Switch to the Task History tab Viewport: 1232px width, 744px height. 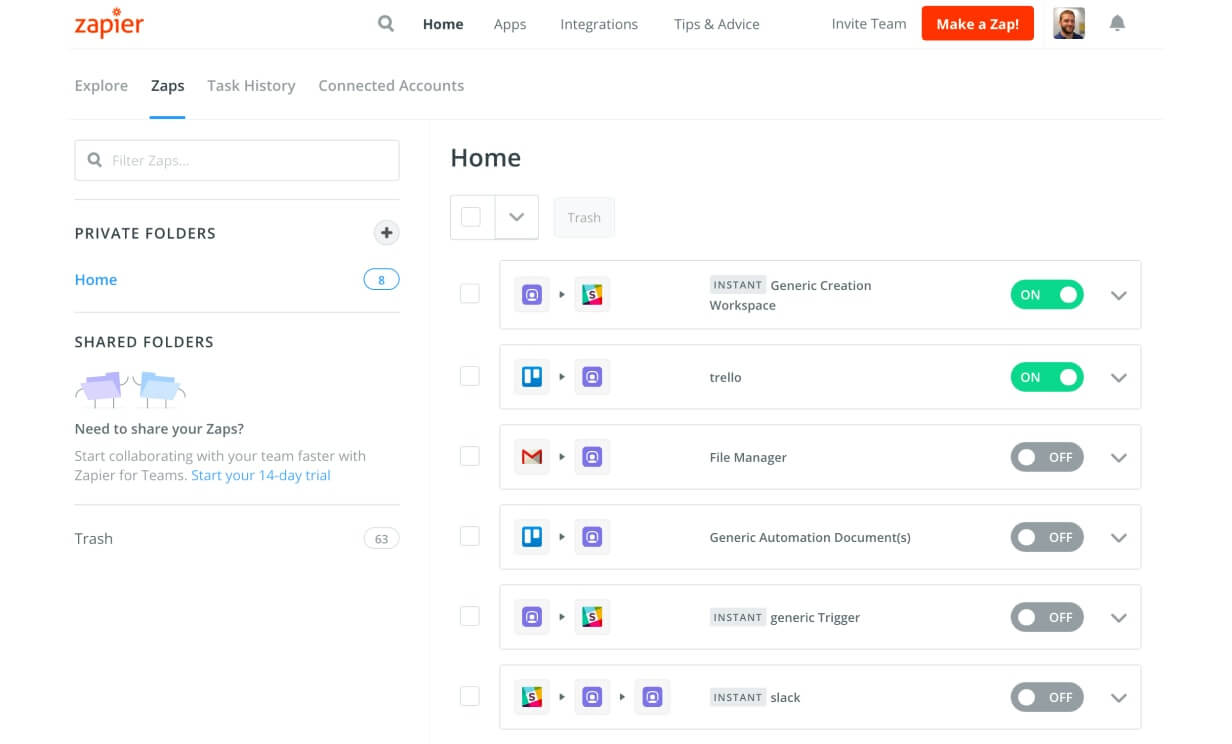coord(251,86)
